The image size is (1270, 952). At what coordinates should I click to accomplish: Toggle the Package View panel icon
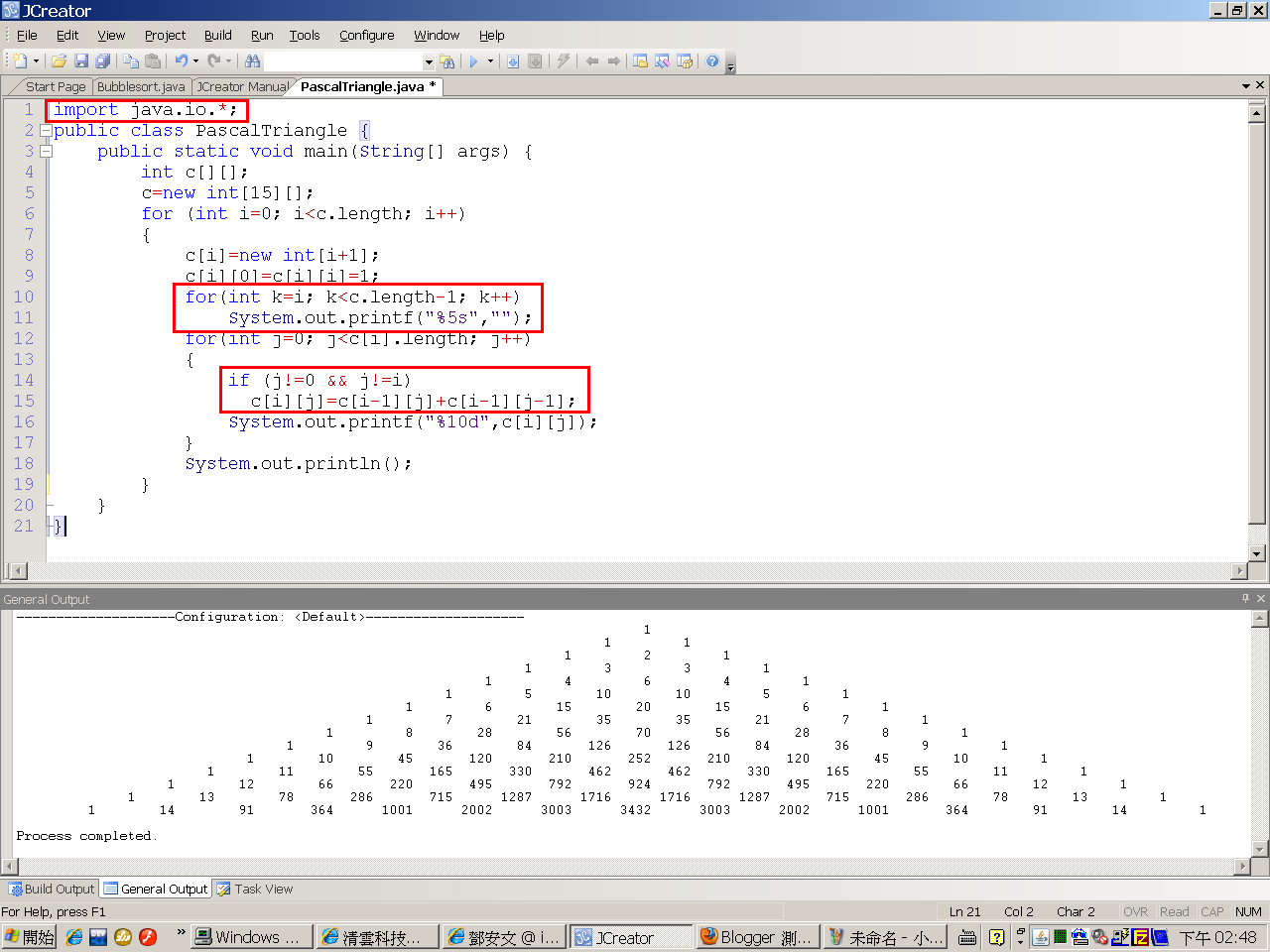pos(685,61)
